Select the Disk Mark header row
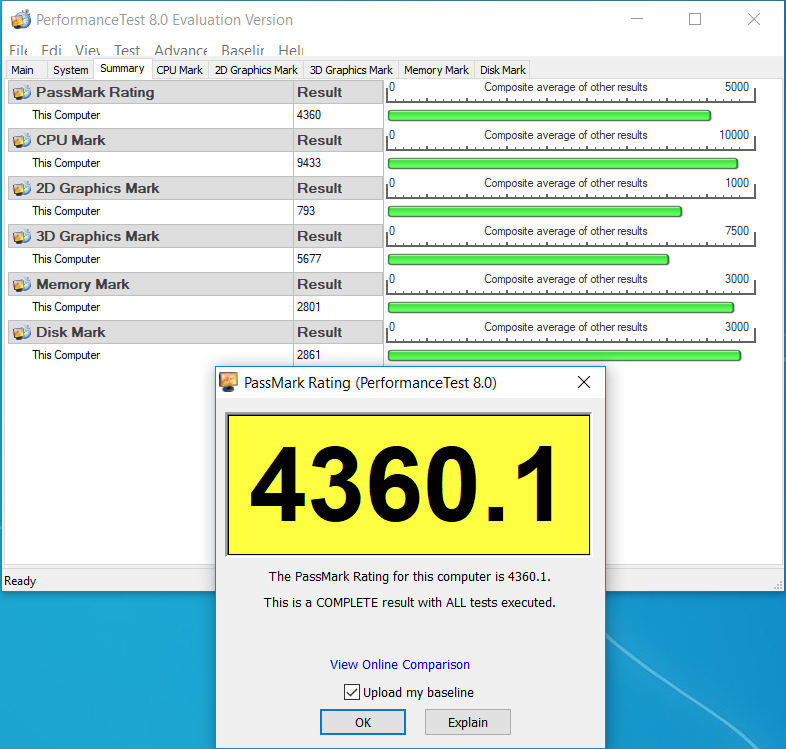Viewport: 786px width, 749px height. pyautogui.click(x=195, y=332)
